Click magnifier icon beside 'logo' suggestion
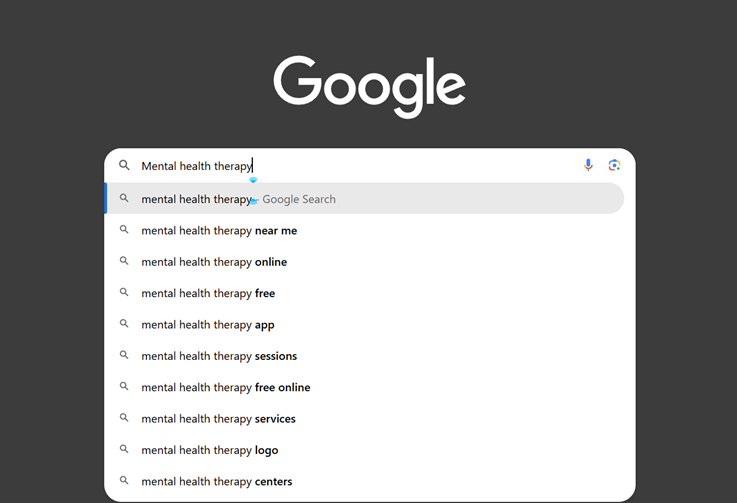 (124, 449)
